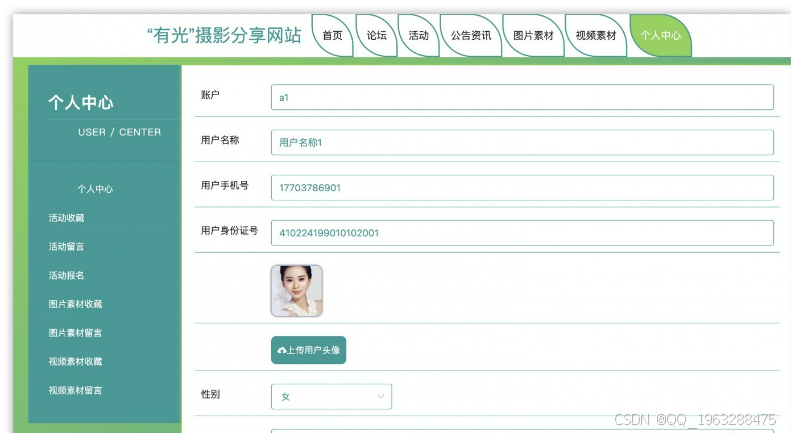
Task: Go to the 图片素材 tab
Action: (x=533, y=35)
